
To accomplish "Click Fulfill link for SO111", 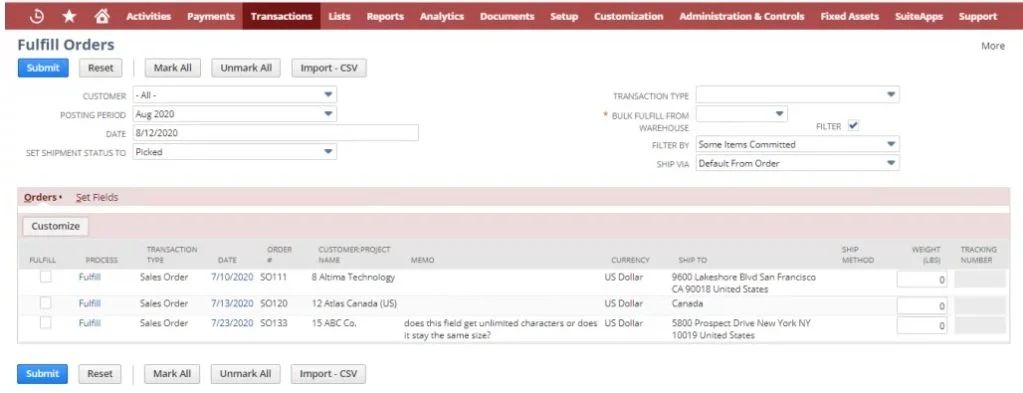I will pos(90,277).
